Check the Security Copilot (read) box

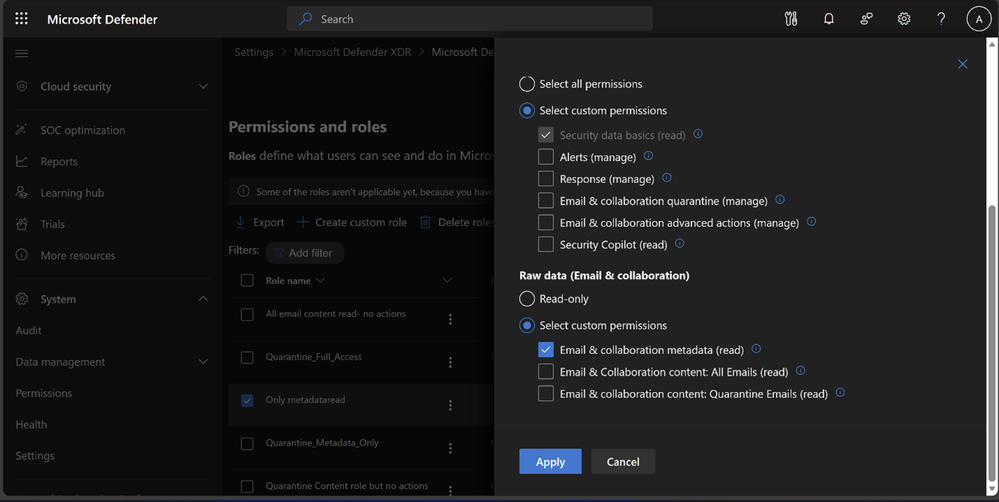point(546,244)
